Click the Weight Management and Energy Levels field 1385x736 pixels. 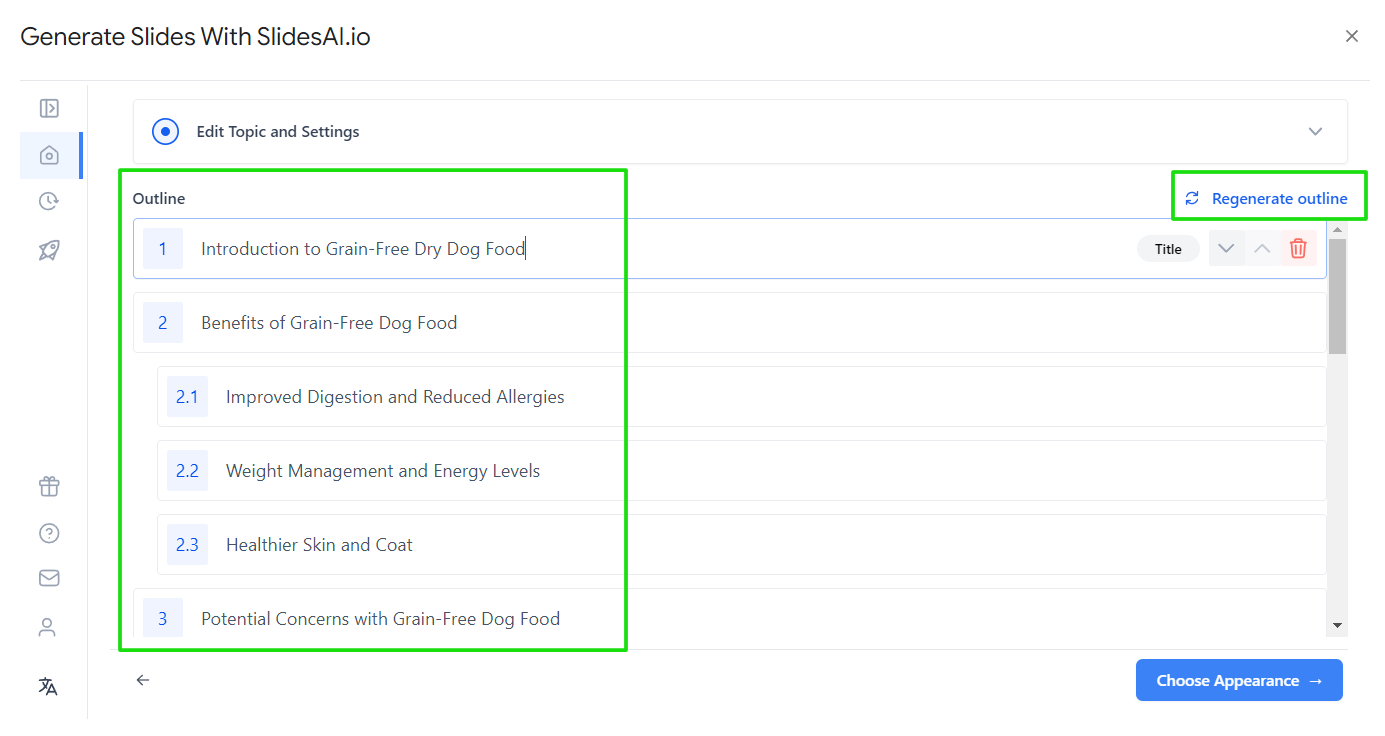pyautogui.click(x=742, y=470)
